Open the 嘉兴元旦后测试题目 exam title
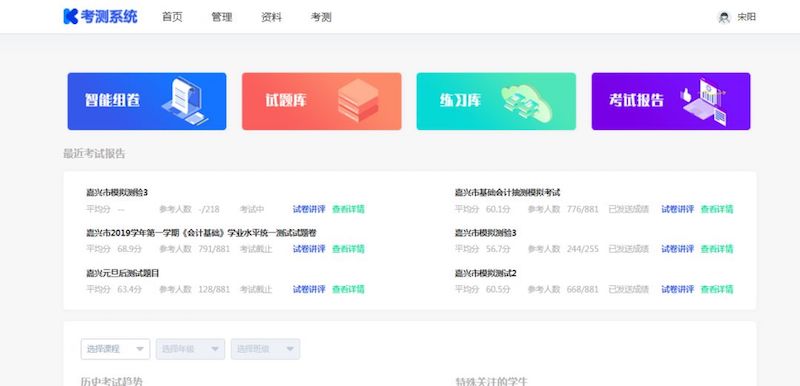The width and height of the screenshot is (800, 386). tap(123, 273)
